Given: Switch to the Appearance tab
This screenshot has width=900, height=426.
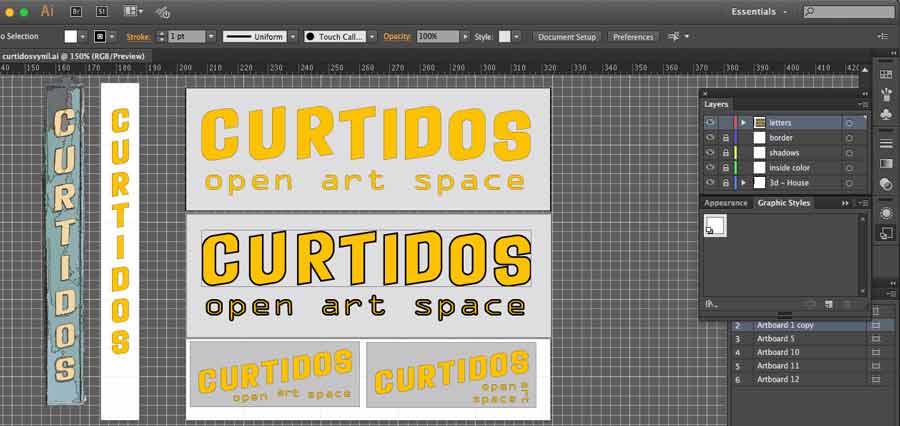Looking at the screenshot, I should pos(725,203).
